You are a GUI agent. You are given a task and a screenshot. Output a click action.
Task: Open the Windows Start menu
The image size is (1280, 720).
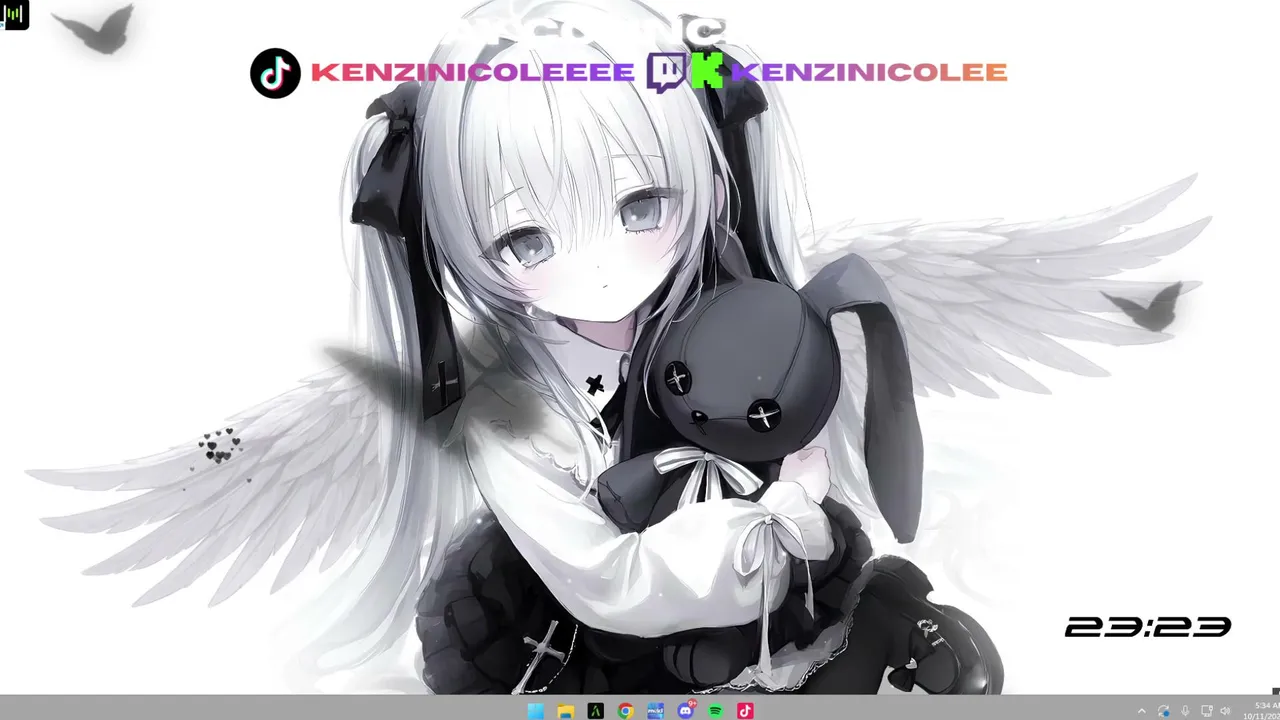click(x=536, y=711)
